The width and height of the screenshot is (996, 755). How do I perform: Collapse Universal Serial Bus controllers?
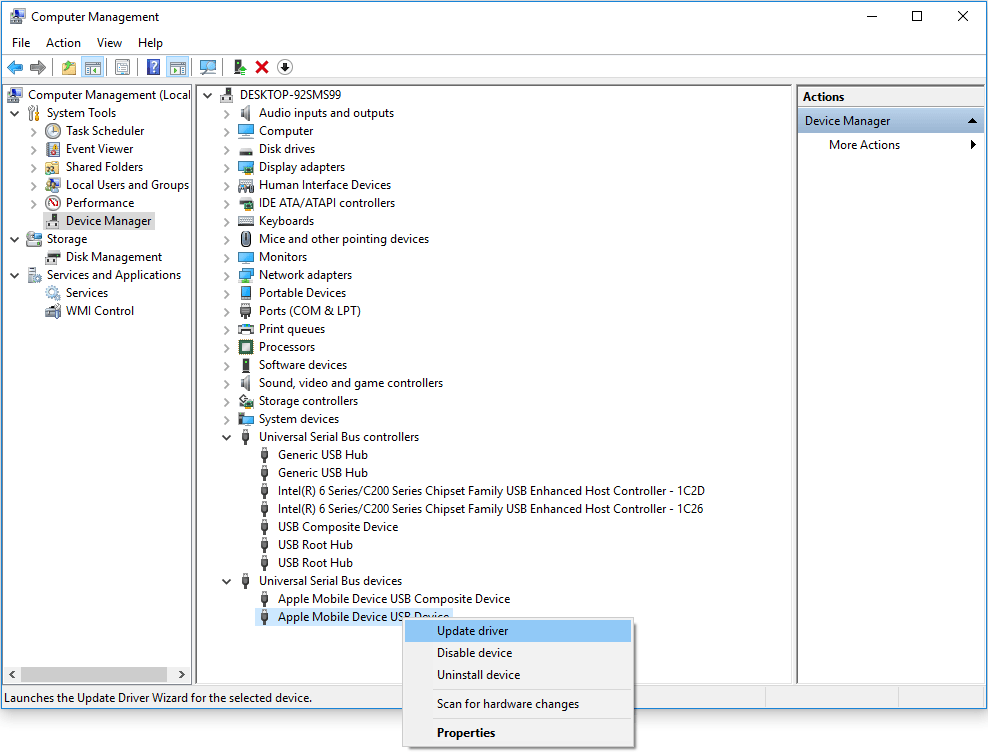click(226, 436)
